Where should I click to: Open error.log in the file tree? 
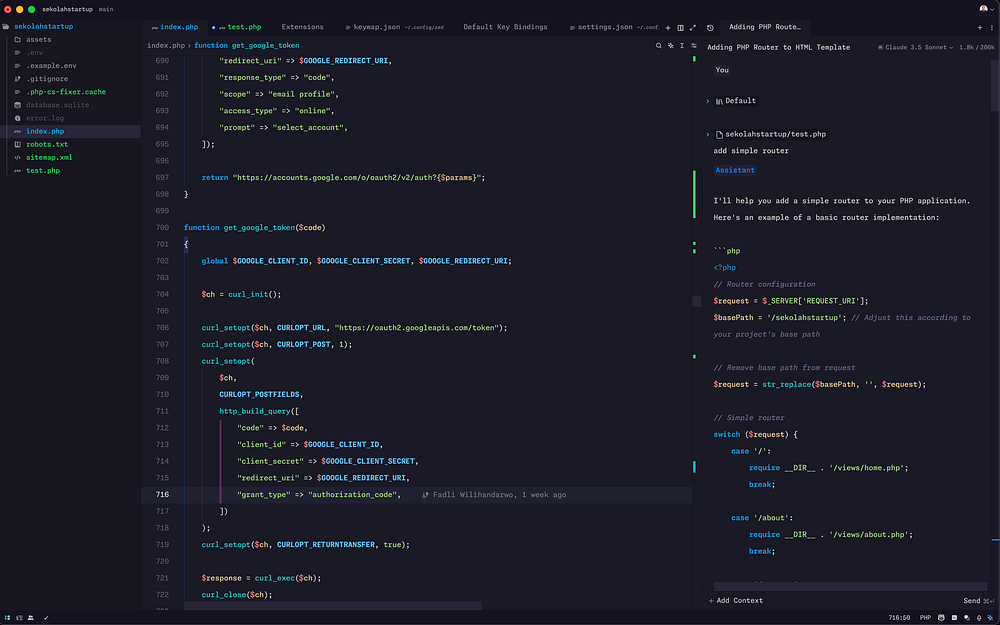(70, 118)
